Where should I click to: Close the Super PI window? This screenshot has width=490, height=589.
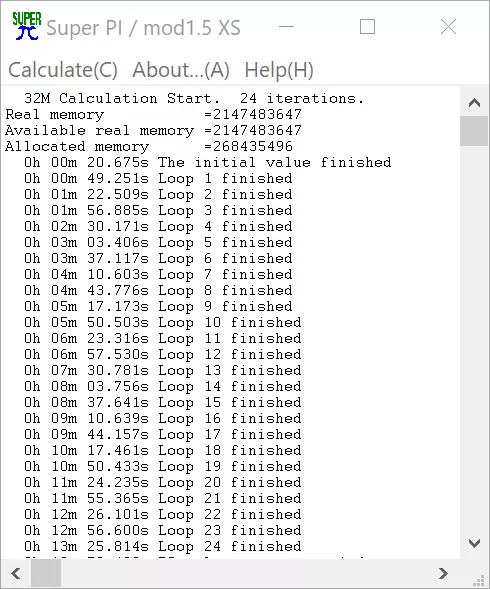click(x=448, y=27)
